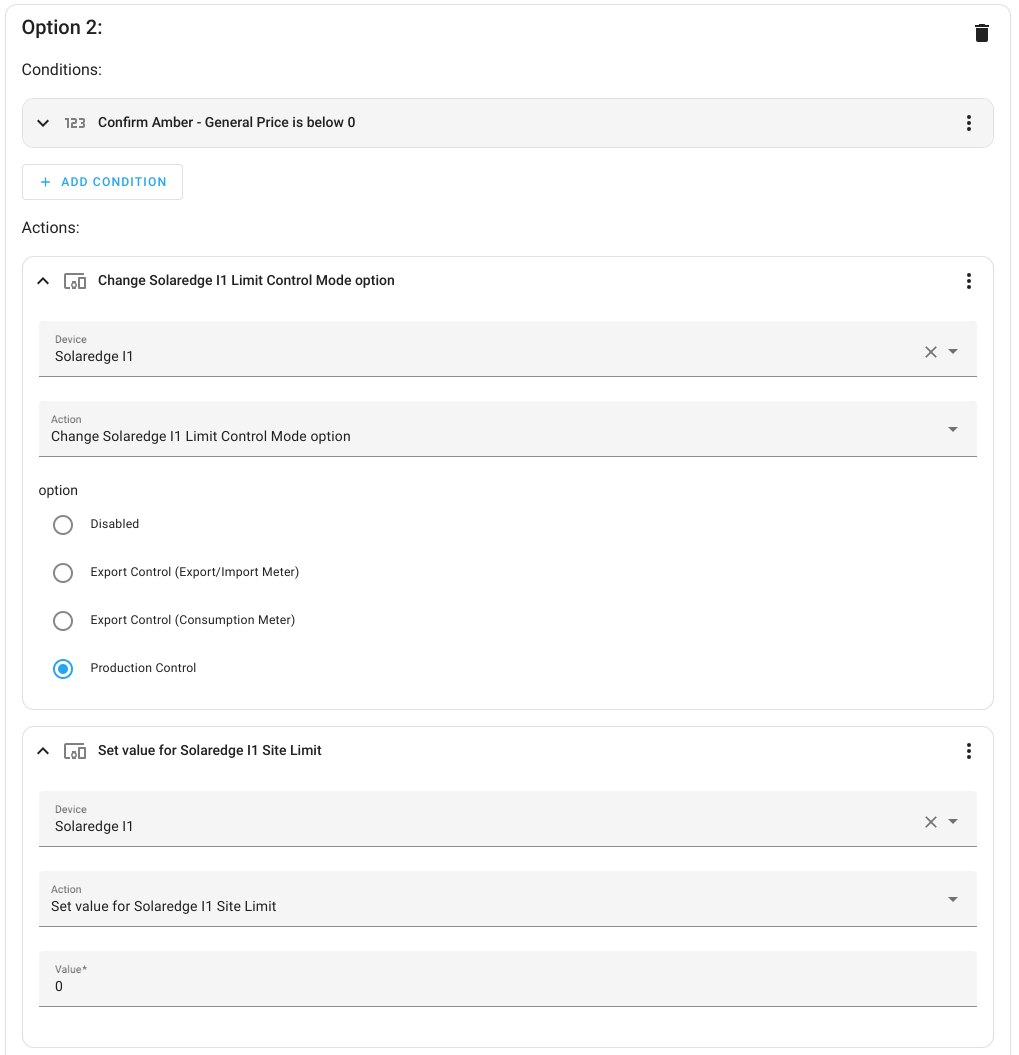Select the Disabled radio option
The height and width of the screenshot is (1055, 1019).
click(x=63, y=525)
